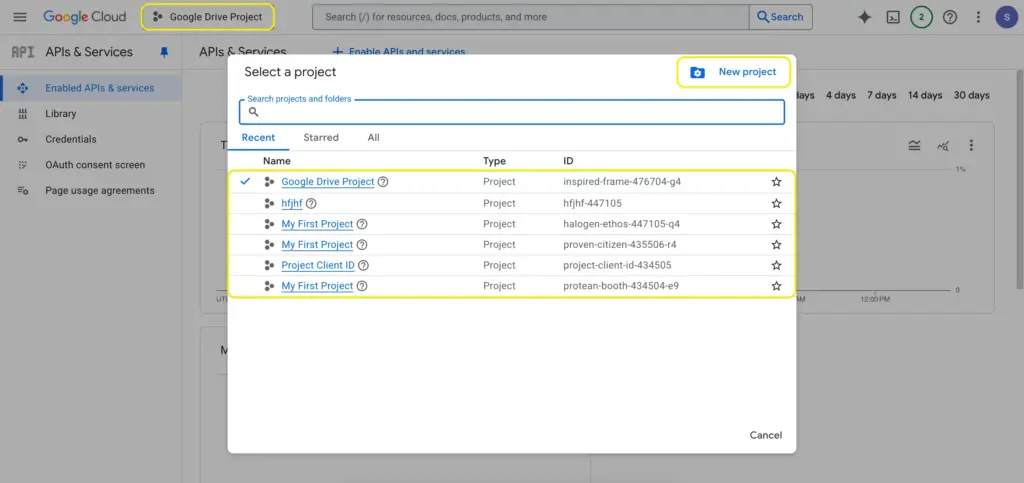Image resolution: width=1024 pixels, height=483 pixels.
Task: Select My First Project with ID proven-citizen-435506-r4
Action: pos(317,245)
